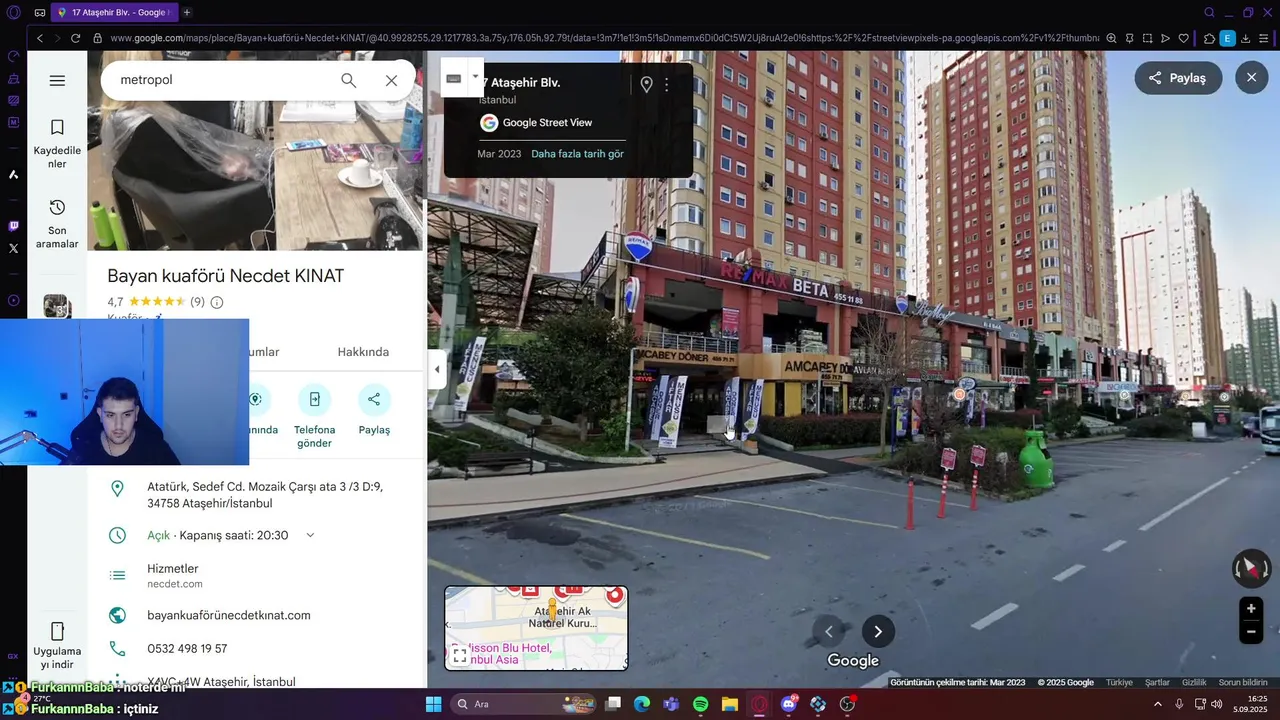Clear the metropol search text
This screenshot has width=1280, height=720.
point(391,80)
